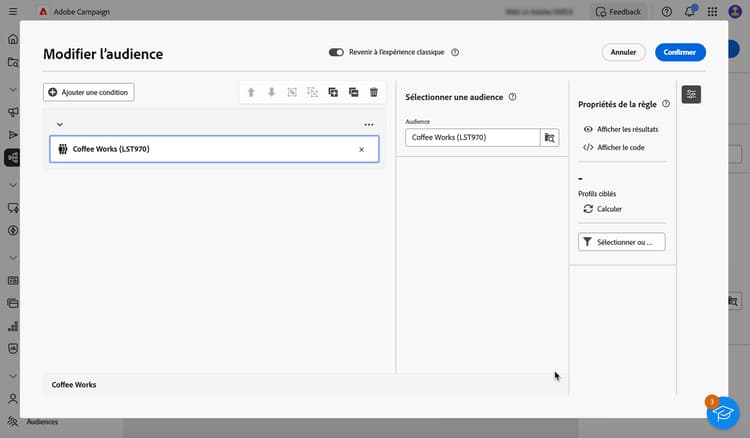Click the Audience field Coffee Works (LST970)
The image size is (750, 438).
point(473,138)
